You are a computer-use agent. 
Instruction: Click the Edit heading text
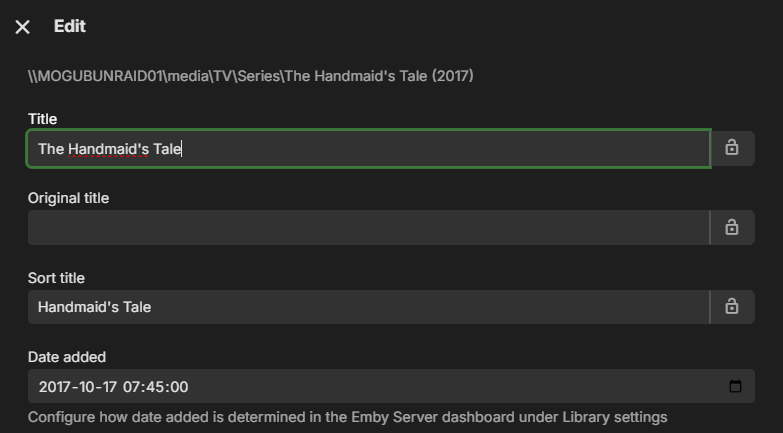(70, 26)
